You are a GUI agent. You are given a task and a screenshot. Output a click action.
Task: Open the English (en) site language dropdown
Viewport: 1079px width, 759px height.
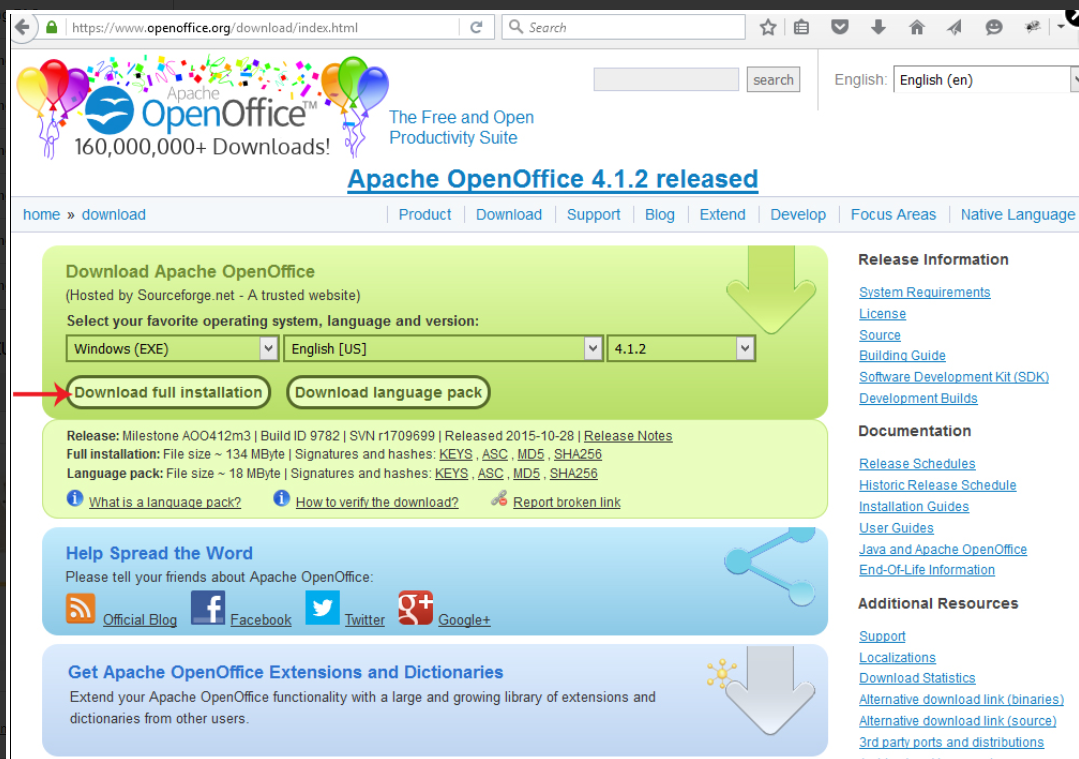click(985, 80)
